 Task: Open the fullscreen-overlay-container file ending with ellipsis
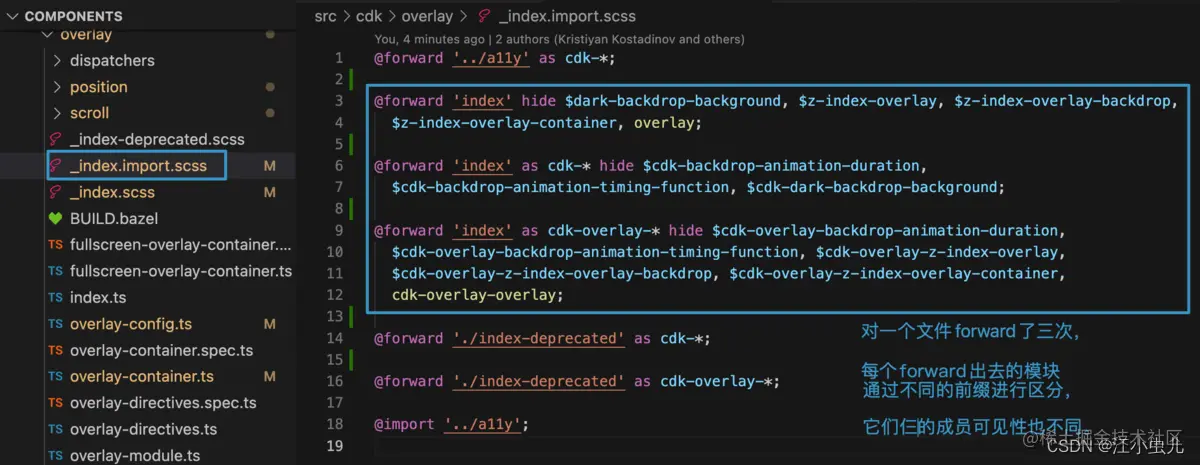(x=180, y=245)
